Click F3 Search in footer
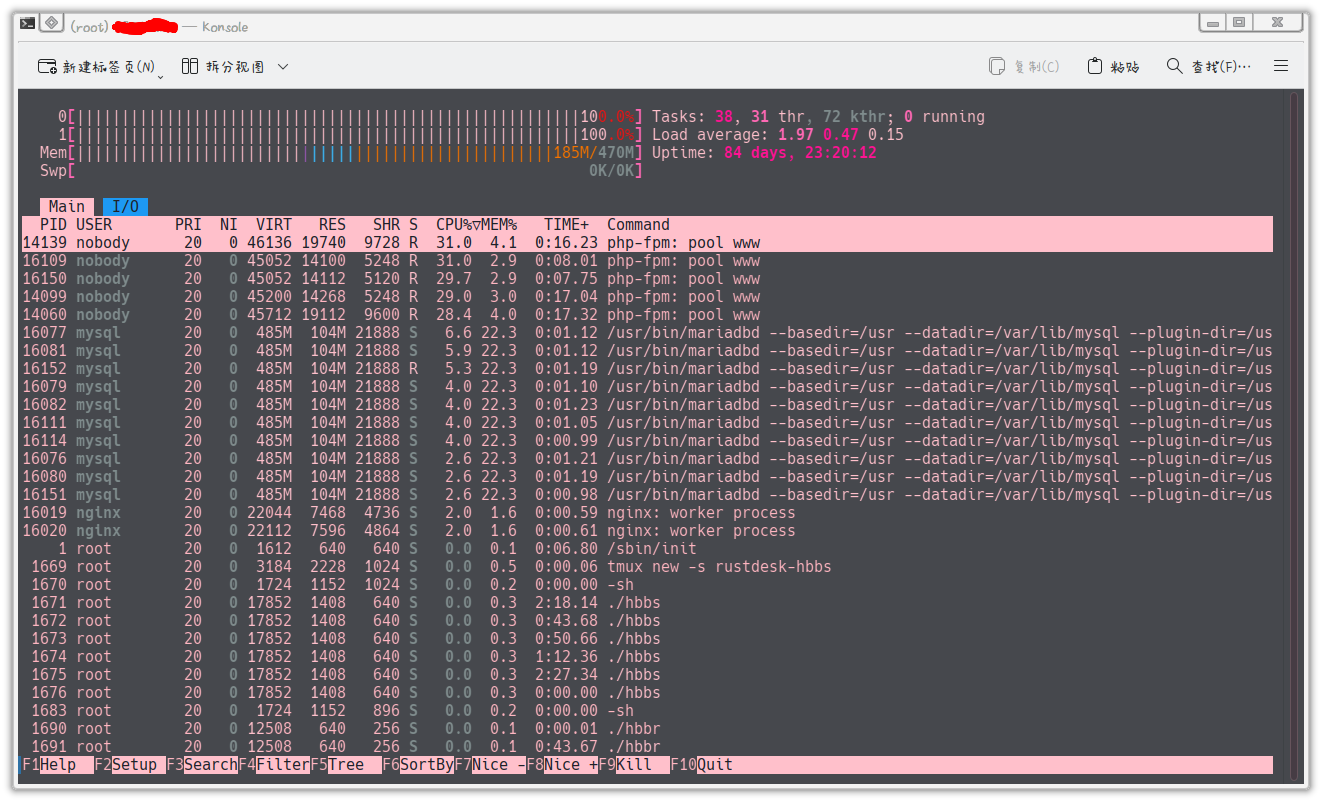Viewport: 1322px width, 802px height. (202, 764)
